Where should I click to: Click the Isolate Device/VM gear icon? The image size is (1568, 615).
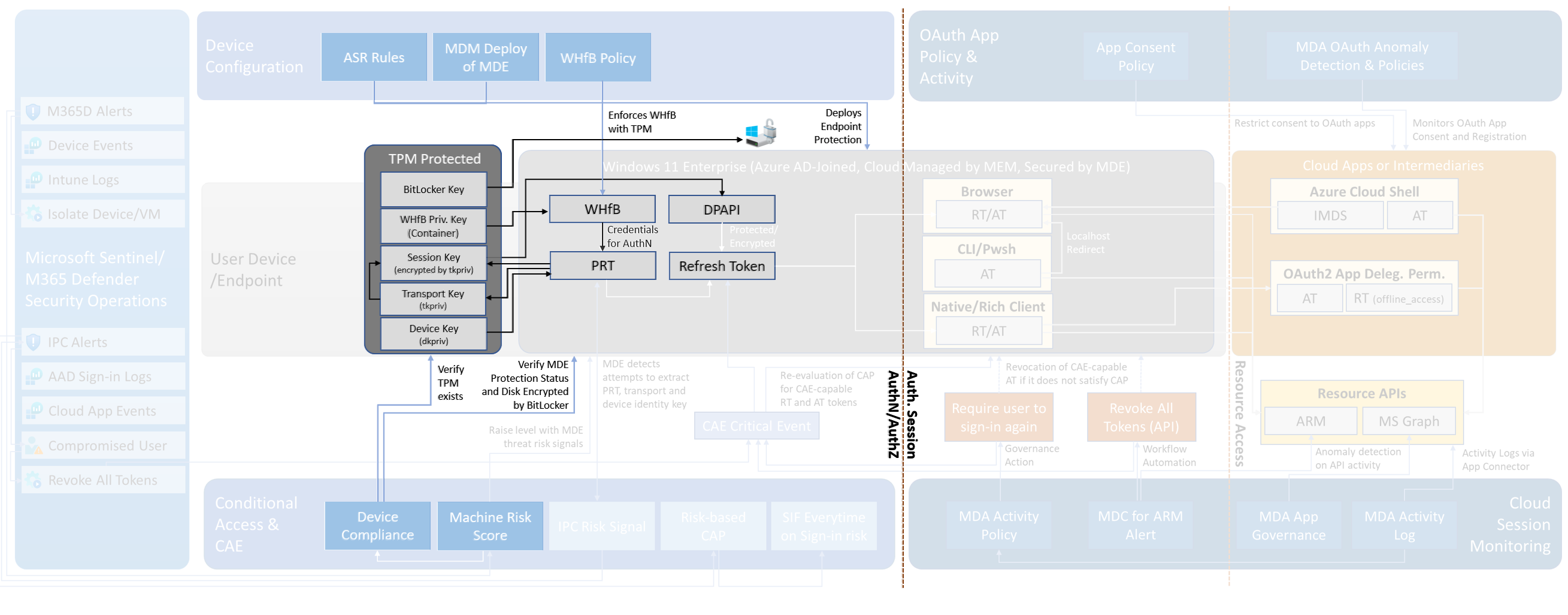tap(34, 214)
